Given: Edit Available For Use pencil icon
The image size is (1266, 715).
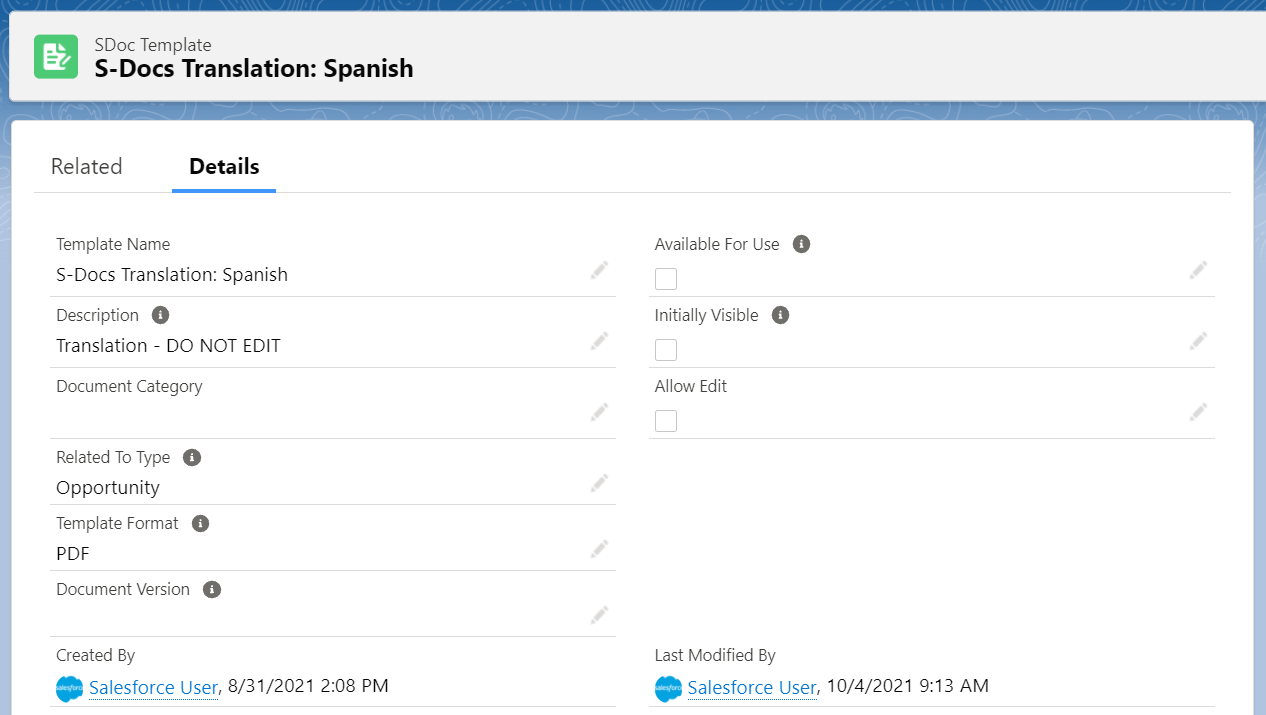Looking at the screenshot, I should (x=1198, y=270).
